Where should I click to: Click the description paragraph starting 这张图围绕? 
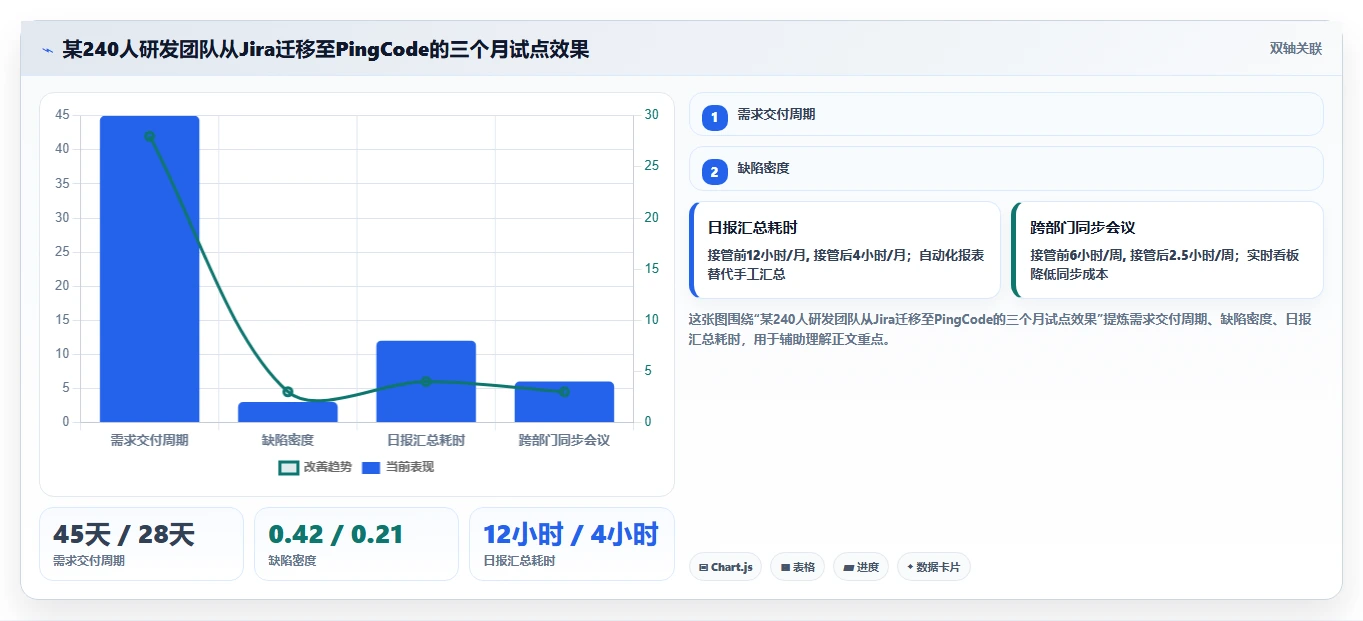(1000, 329)
